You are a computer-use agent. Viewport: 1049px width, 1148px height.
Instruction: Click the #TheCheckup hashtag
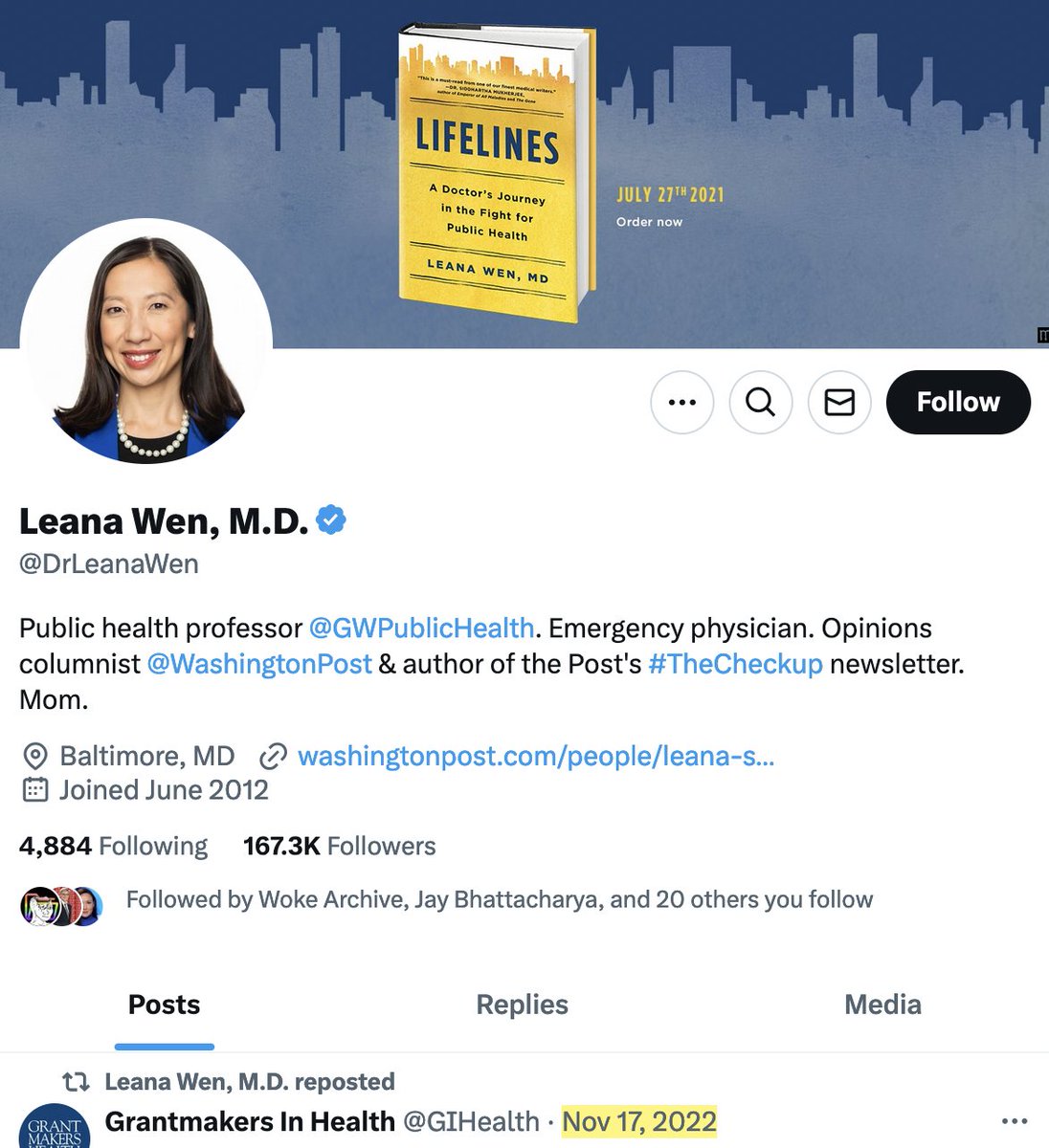coord(735,664)
